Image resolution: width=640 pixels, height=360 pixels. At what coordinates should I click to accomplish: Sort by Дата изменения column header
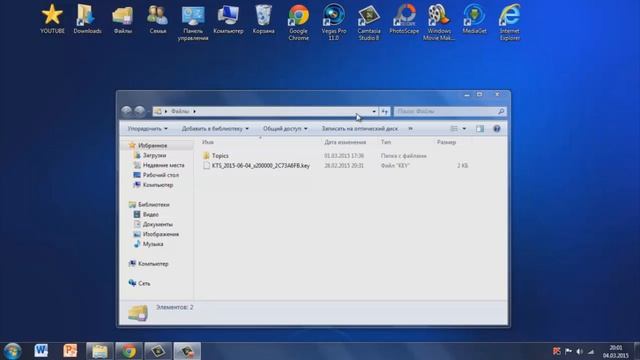pyautogui.click(x=345, y=142)
